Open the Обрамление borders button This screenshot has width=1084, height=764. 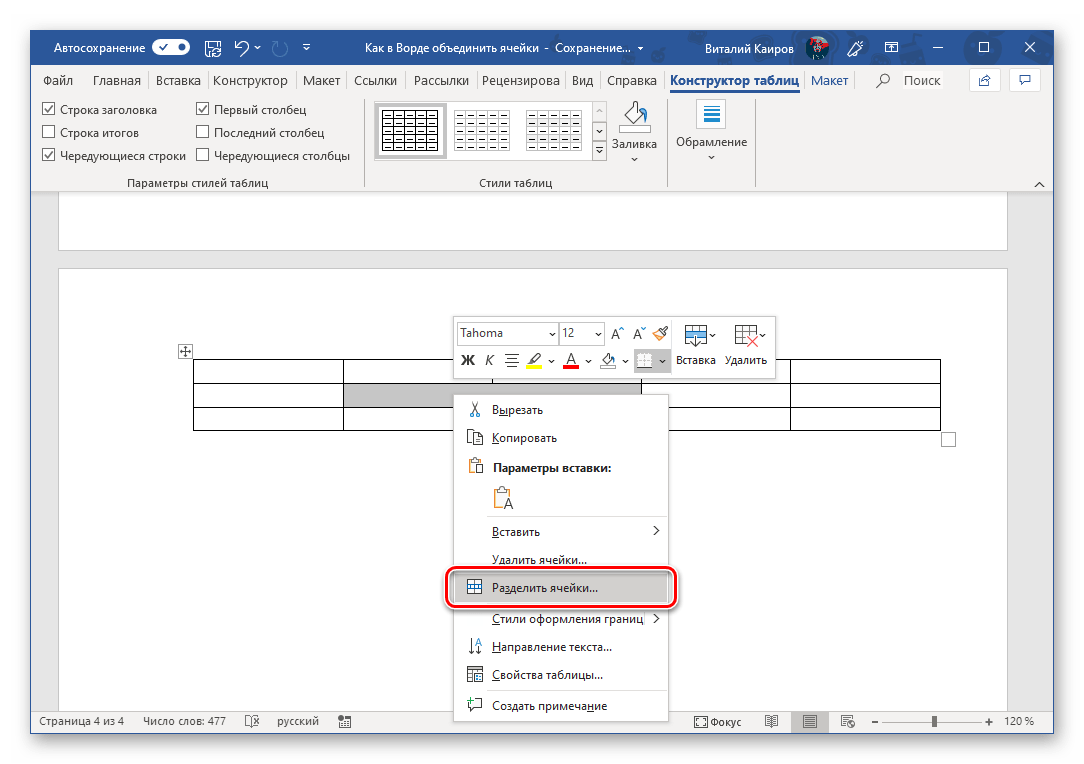711,131
